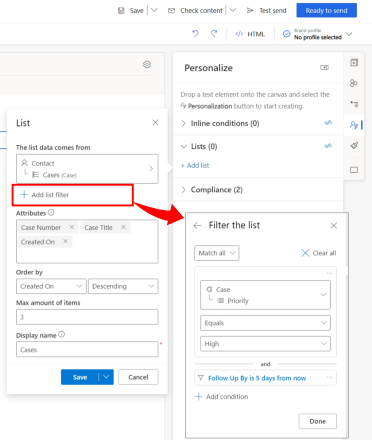
Task: Click the Add list link
Action: pyautogui.click(x=195, y=165)
